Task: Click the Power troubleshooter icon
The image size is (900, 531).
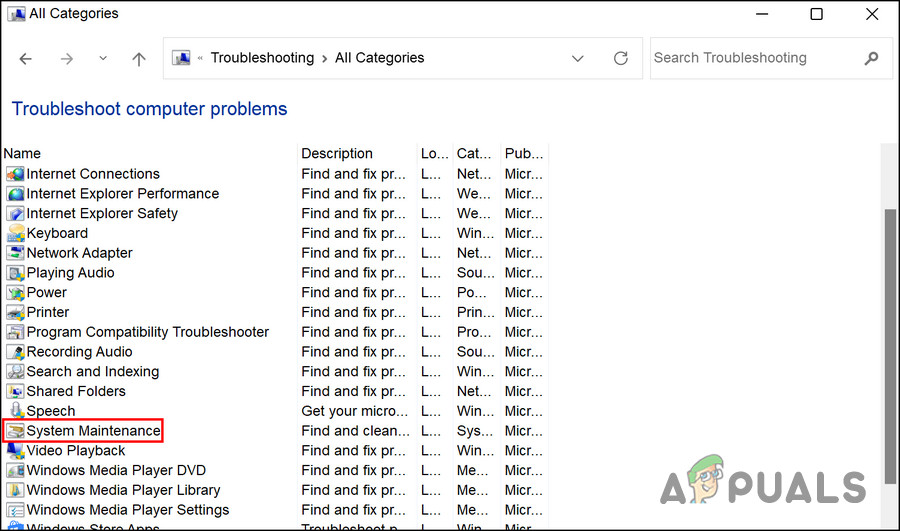Action: 15,293
